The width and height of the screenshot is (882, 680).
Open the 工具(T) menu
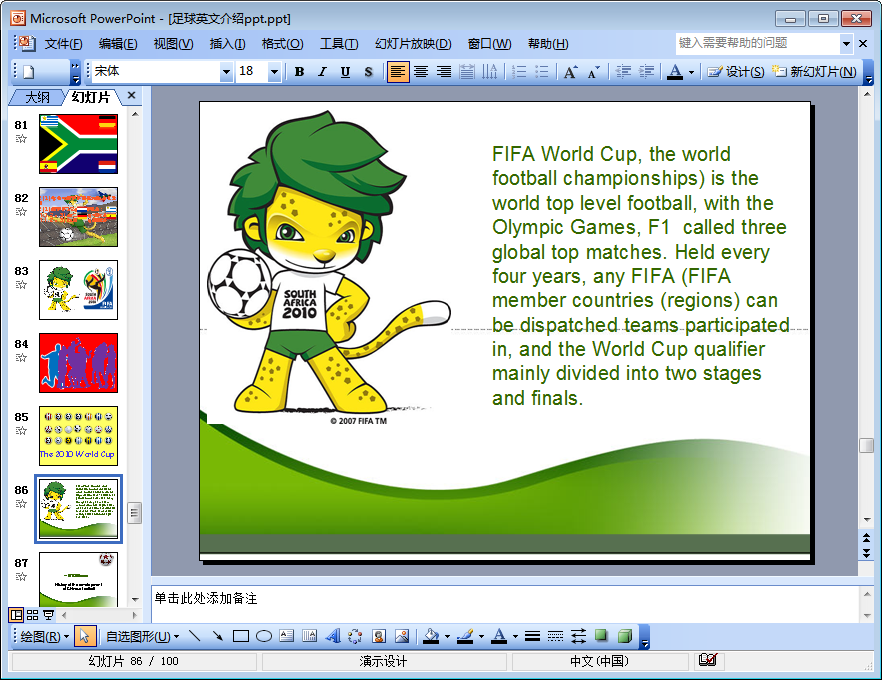point(339,44)
